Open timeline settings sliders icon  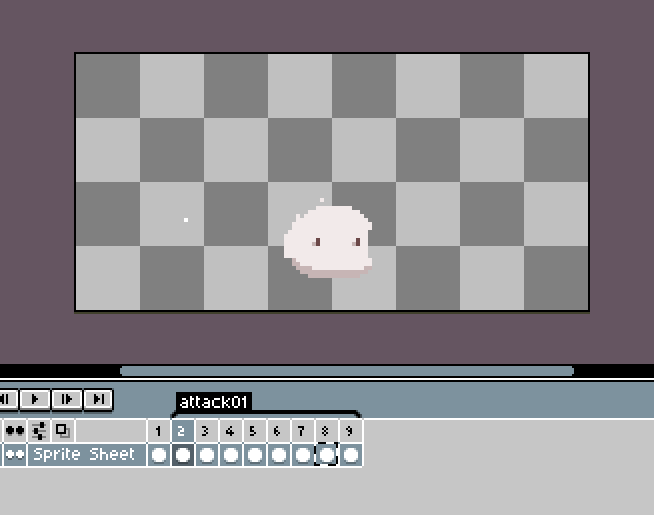(x=39, y=431)
